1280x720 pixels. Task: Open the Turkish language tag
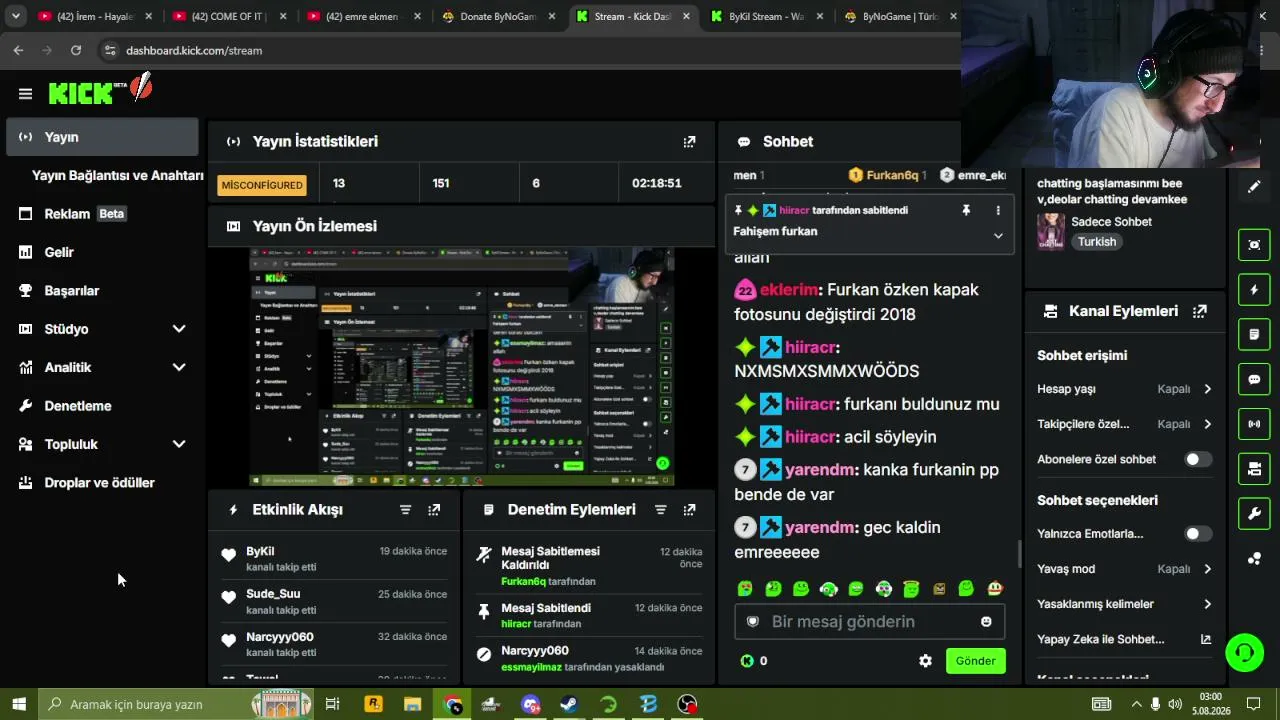coord(1096,242)
